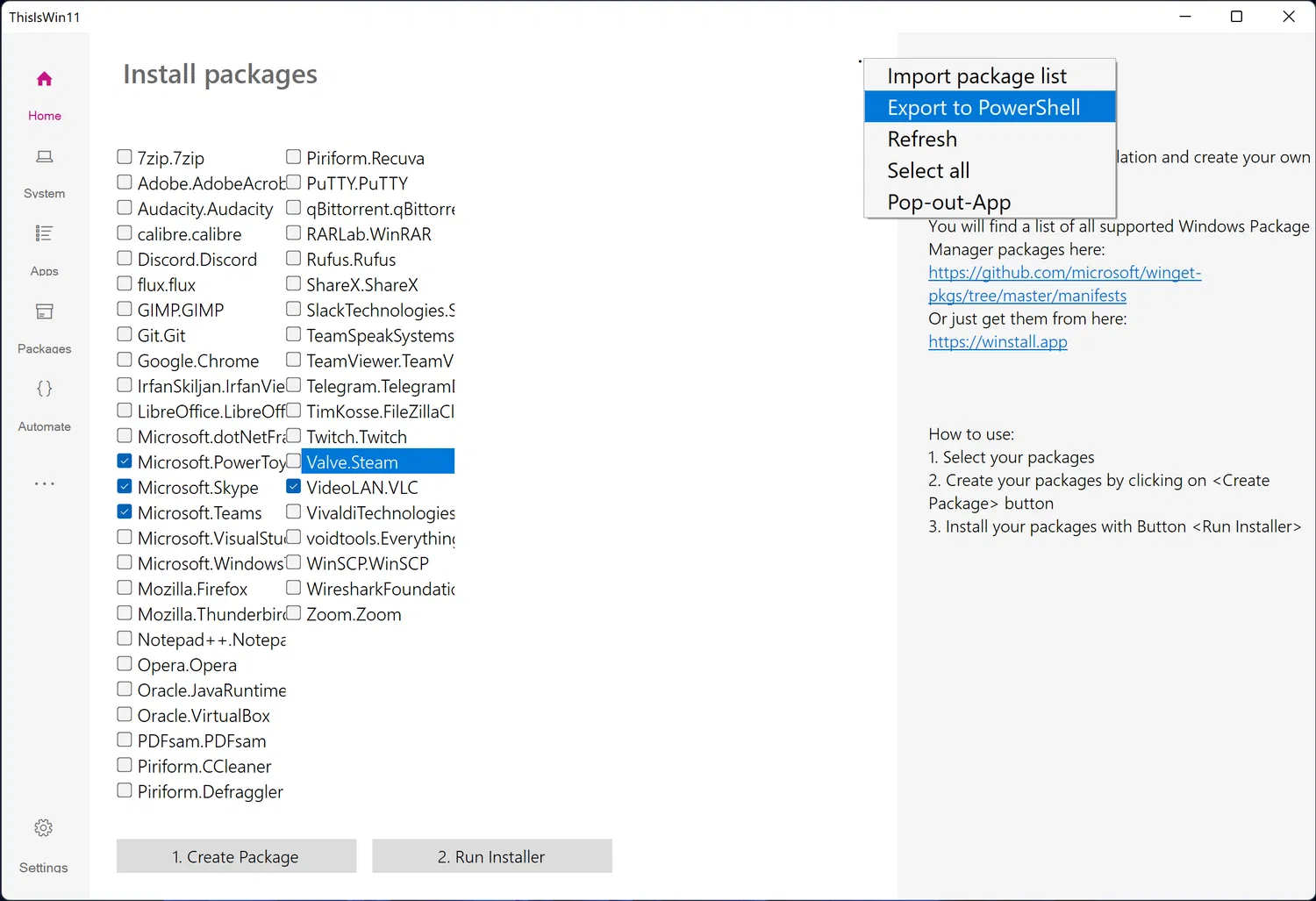This screenshot has width=1316, height=901.
Task: Open the Settings gear icon
Action: (44, 828)
